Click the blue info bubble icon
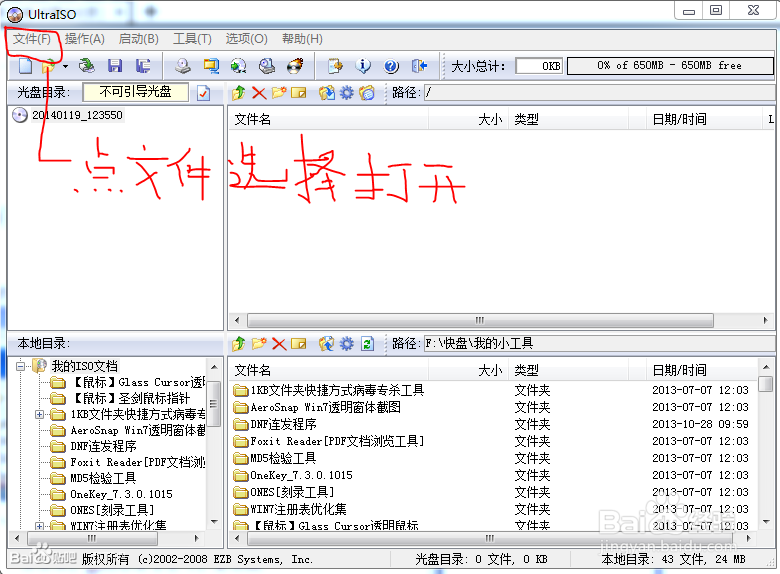 pos(363,66)
